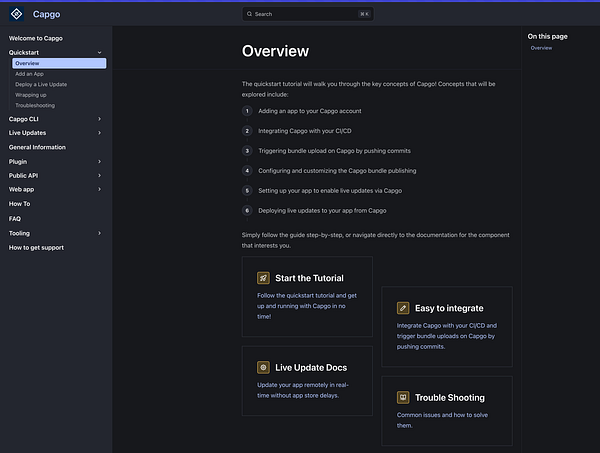Click "Configuring and customizing the Capgo bundle publishing"
600x453 pixels.
tap(337, 171)
